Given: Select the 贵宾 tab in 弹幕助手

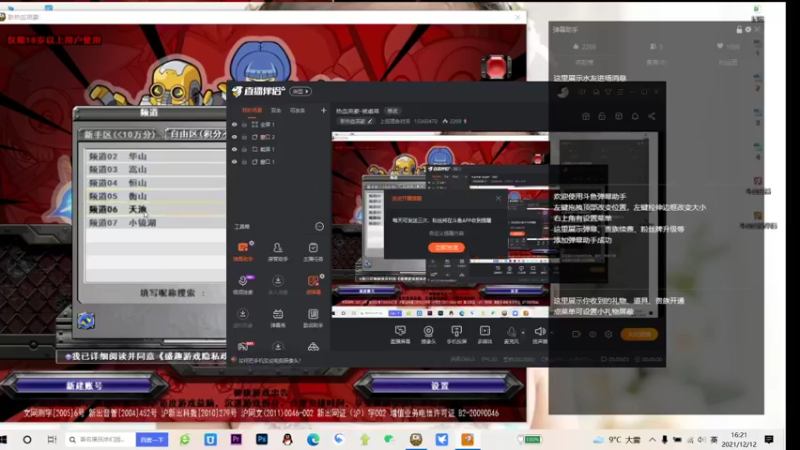Looking at the screenshot, I should pyautogui.click(x=656, y=62).
